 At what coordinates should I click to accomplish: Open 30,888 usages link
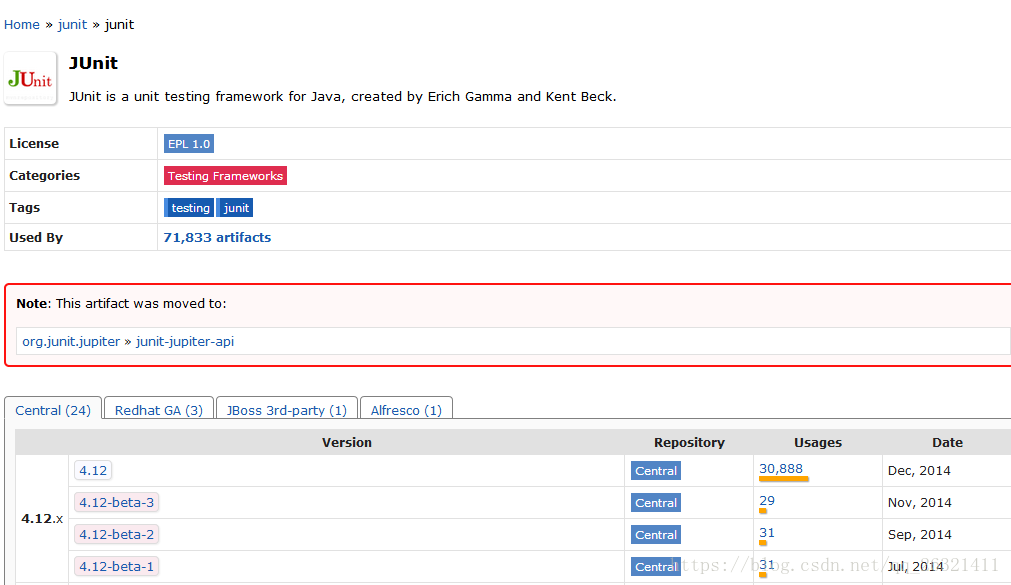(x=781, y=469)
